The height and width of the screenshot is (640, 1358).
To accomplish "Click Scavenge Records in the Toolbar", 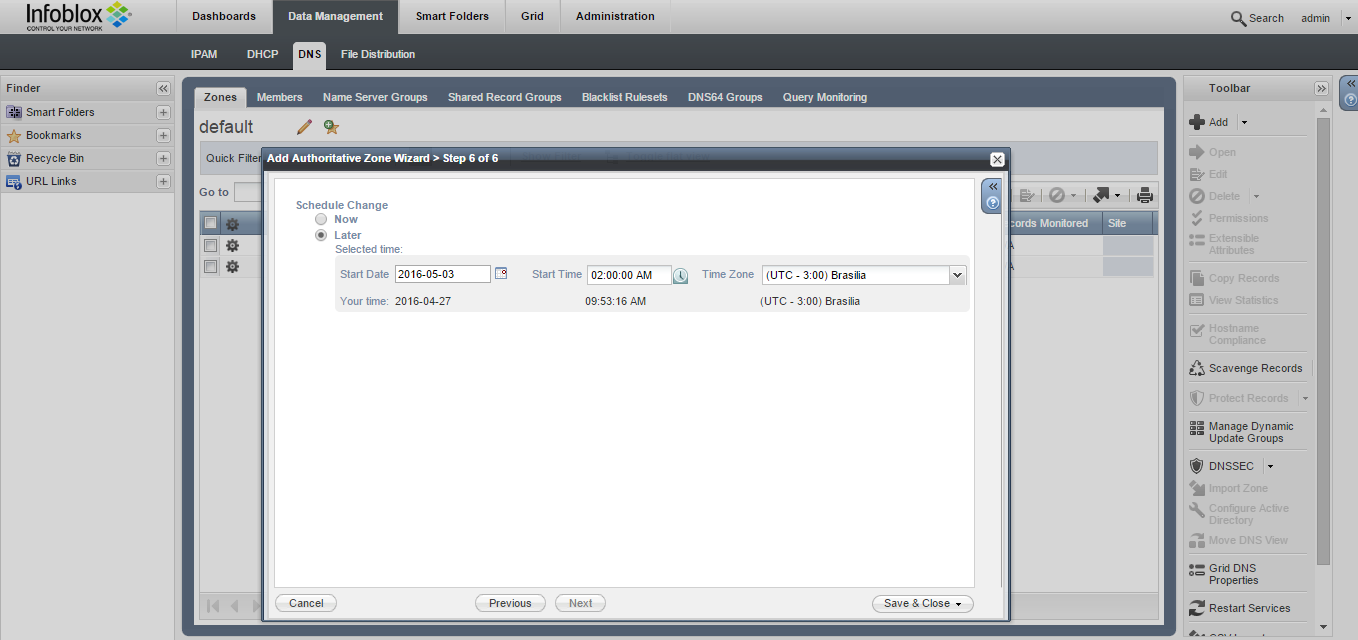I will coord(1254,368).
